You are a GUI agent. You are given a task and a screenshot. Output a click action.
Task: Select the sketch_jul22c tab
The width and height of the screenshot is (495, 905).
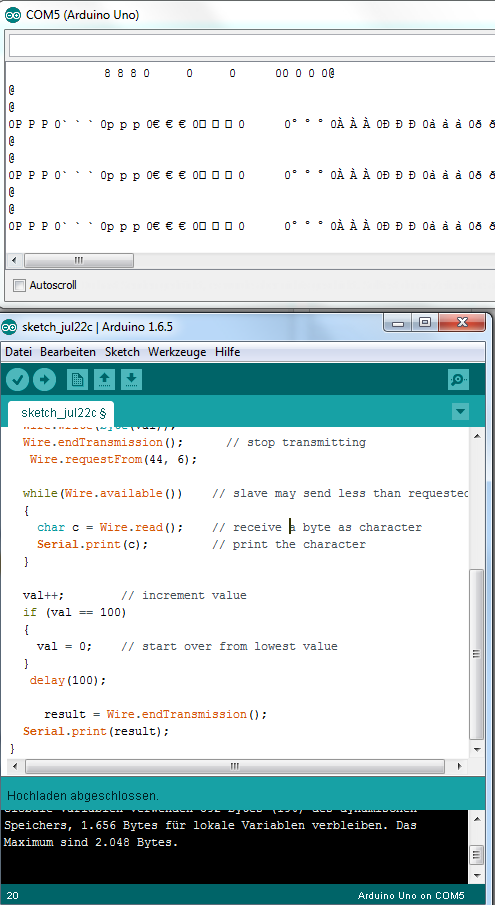[61, 413]
